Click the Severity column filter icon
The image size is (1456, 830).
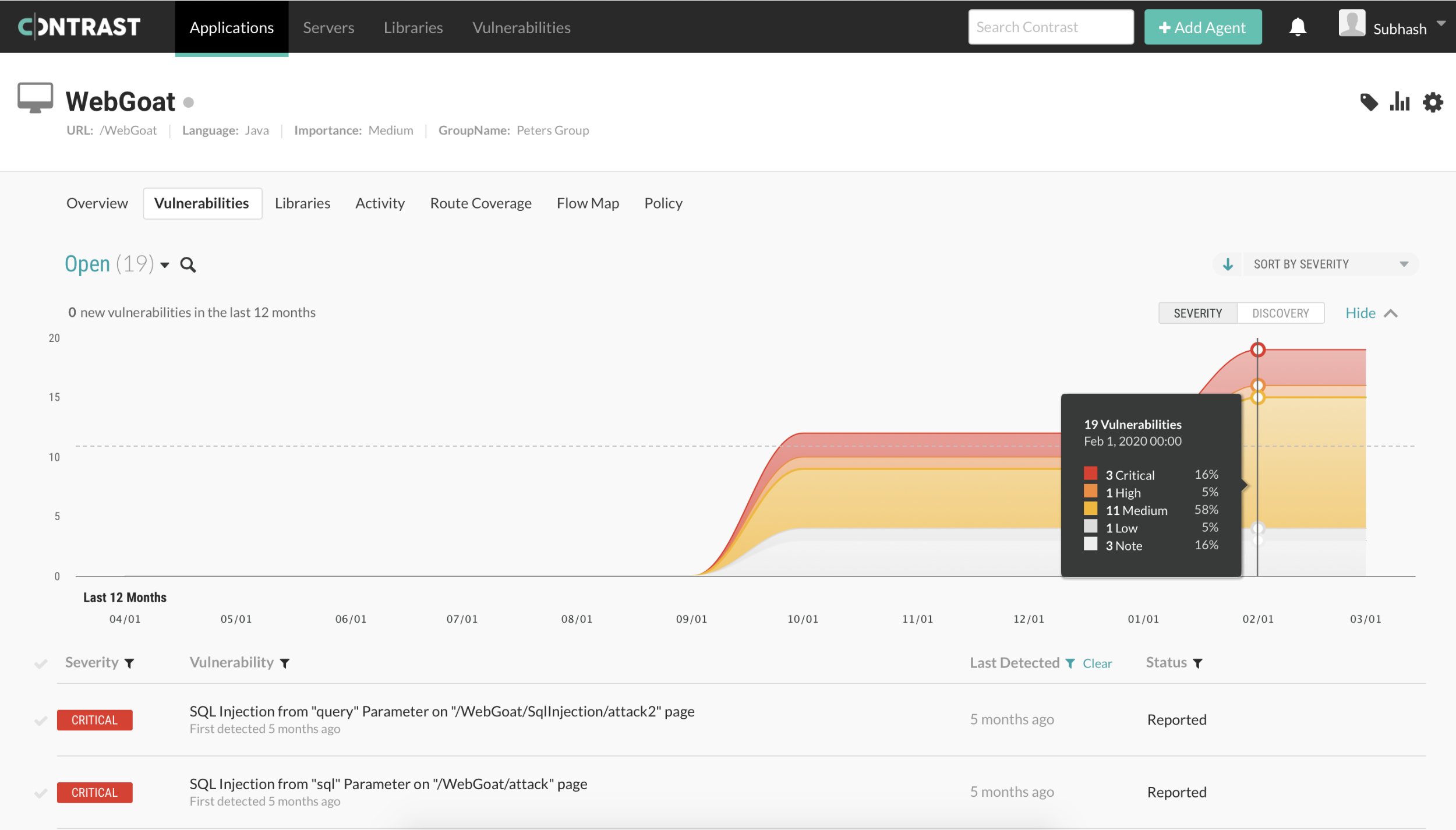(129, 663)
